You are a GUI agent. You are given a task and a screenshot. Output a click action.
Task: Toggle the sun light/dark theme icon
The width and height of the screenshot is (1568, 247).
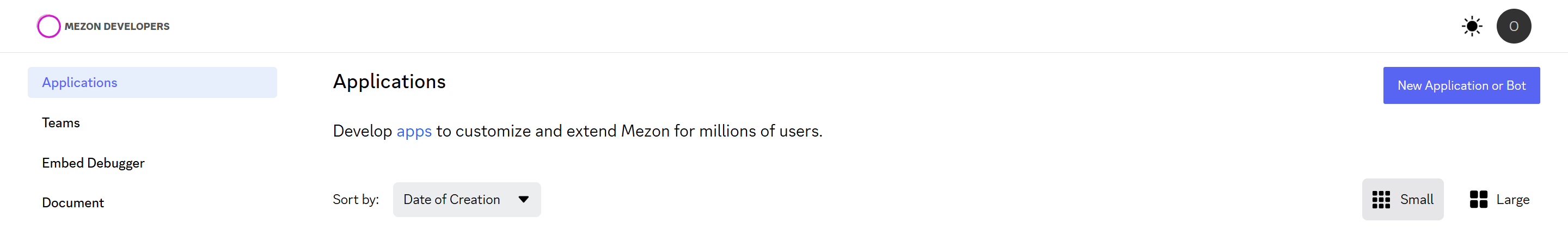(x=1472, y=26)
